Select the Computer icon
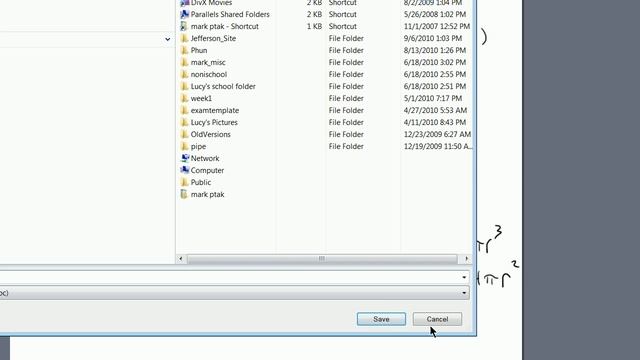The image size is (640, 360). pyautogui.click(x=184, y=170)
